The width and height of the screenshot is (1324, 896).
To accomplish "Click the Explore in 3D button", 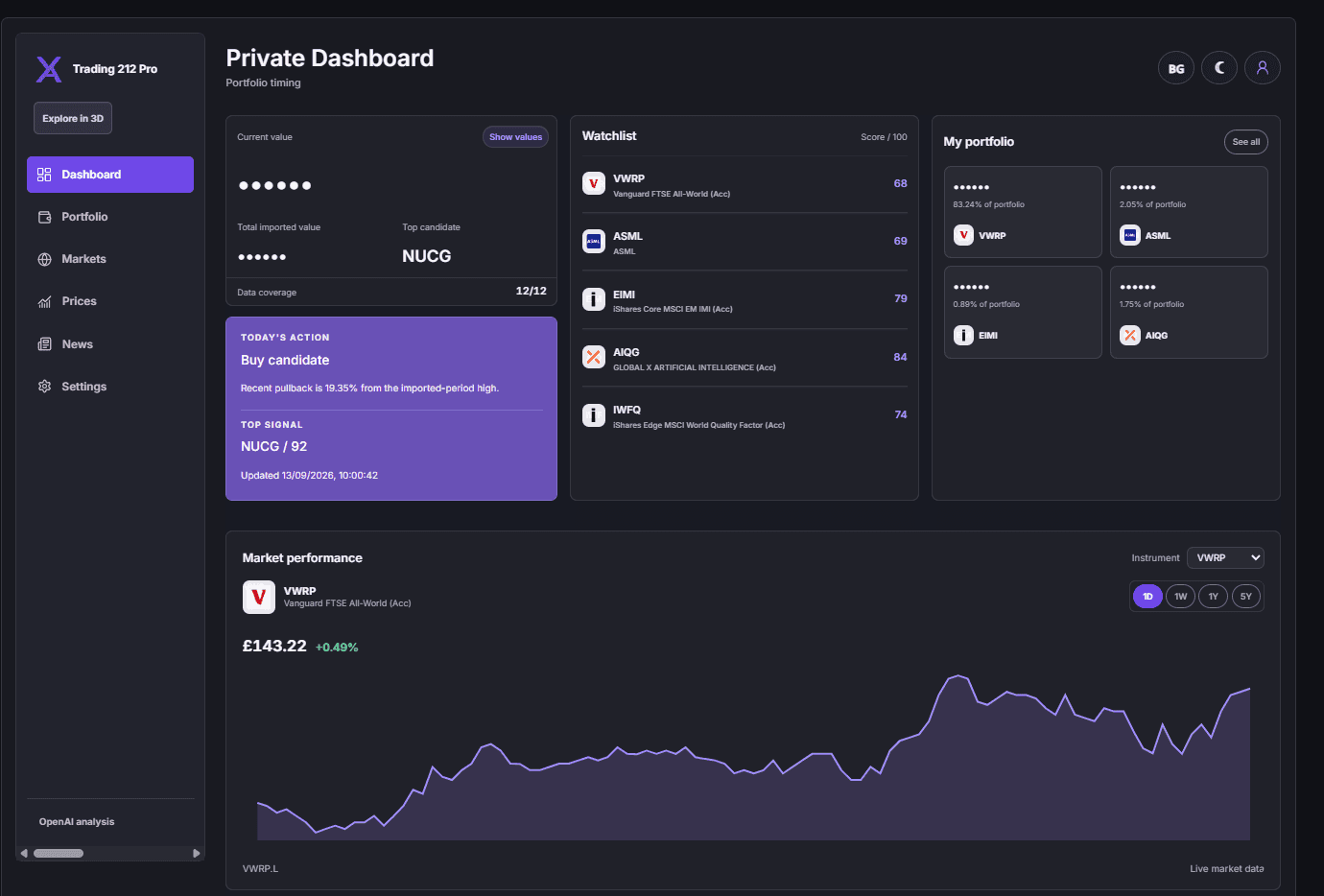I will [73, 118].
